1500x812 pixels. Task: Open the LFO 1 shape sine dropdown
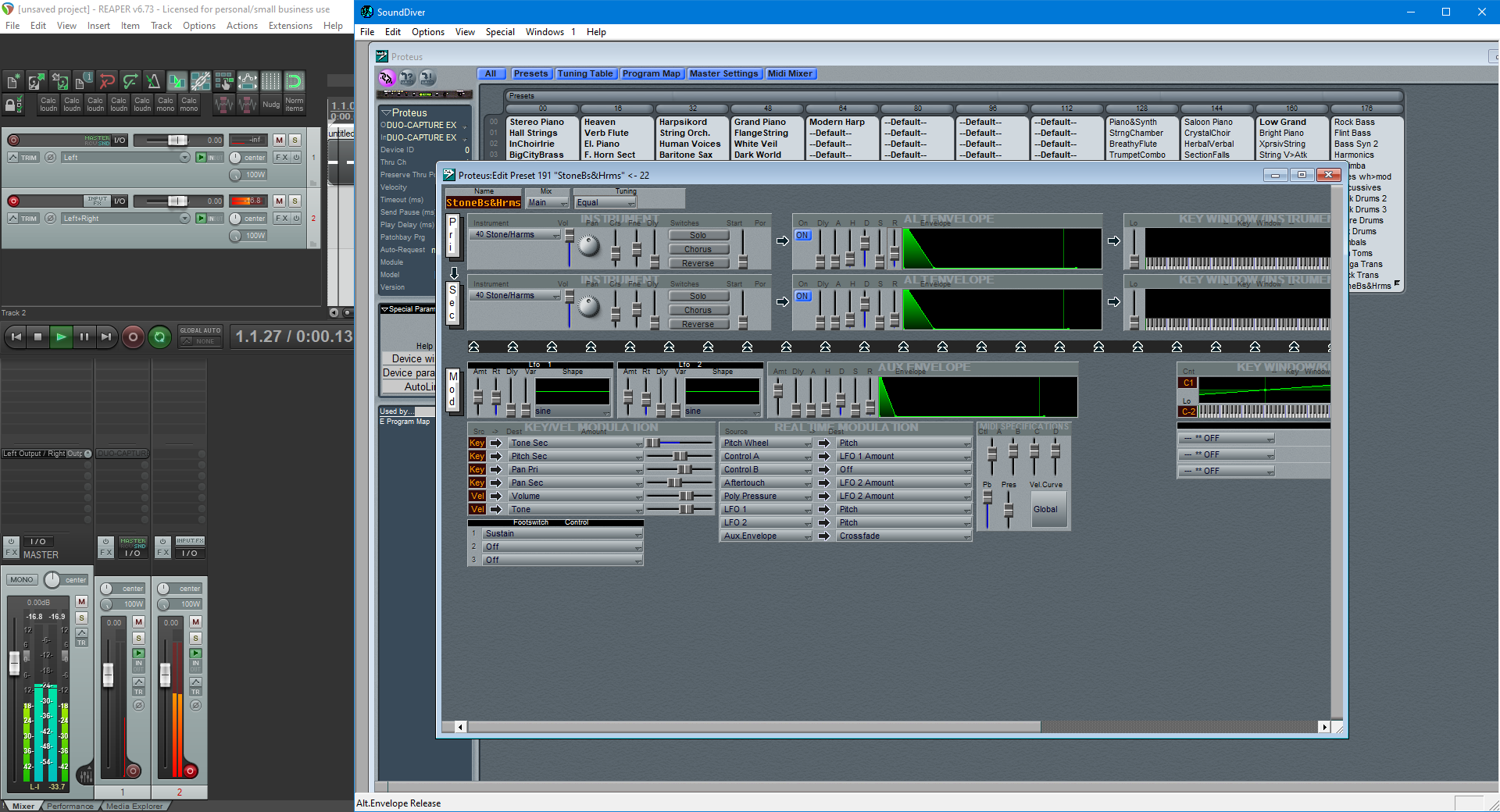pos(572,411)
